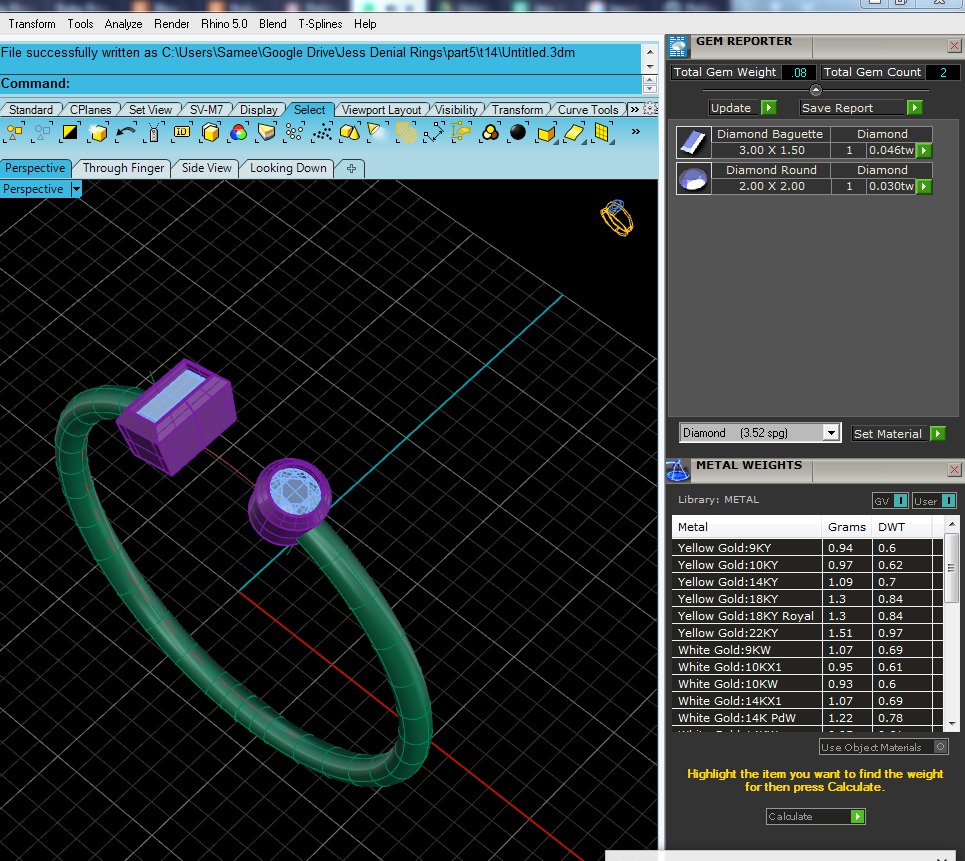
Task: Toggle Use Object Materials option
Action: coord(940,747)
